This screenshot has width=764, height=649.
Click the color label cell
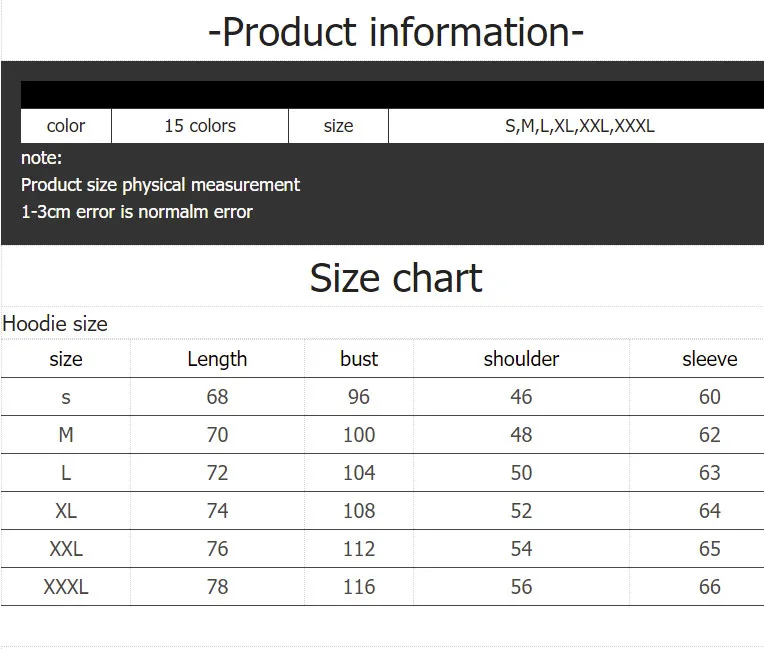click(x=66, y=126)
